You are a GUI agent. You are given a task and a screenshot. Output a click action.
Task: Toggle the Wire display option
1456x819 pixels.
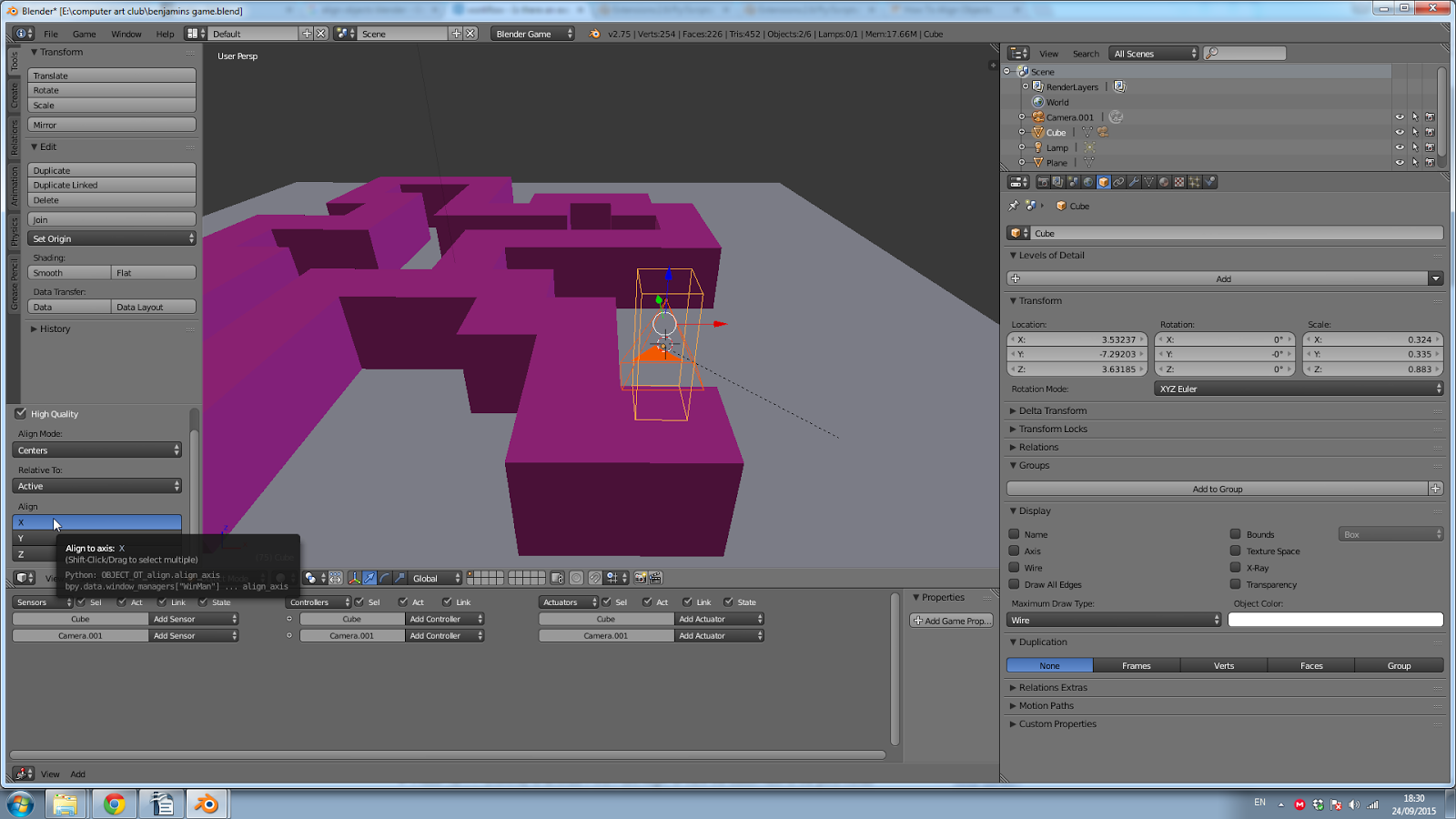[1015, 568]
